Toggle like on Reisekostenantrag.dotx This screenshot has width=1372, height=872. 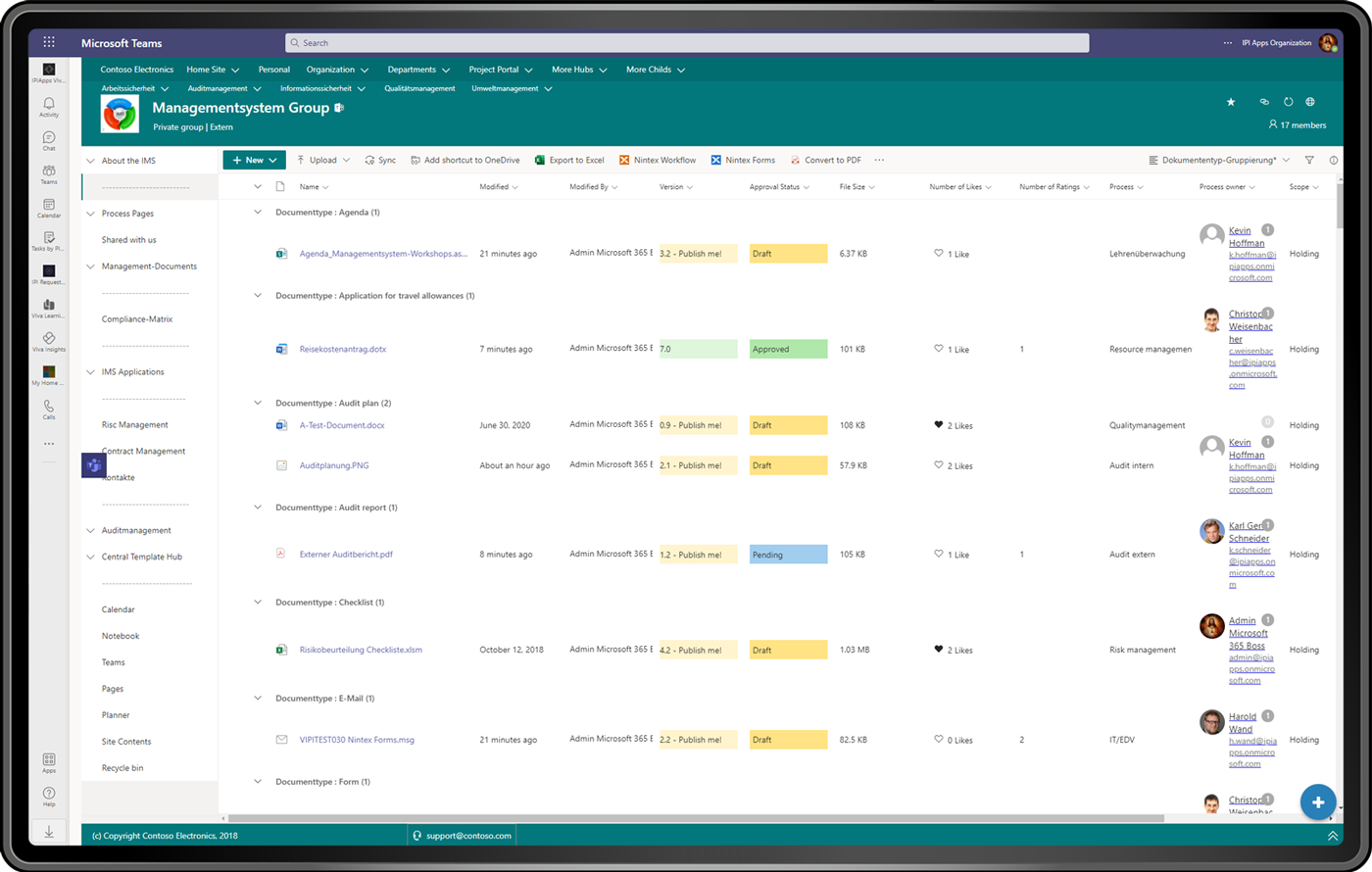(939, 349)
